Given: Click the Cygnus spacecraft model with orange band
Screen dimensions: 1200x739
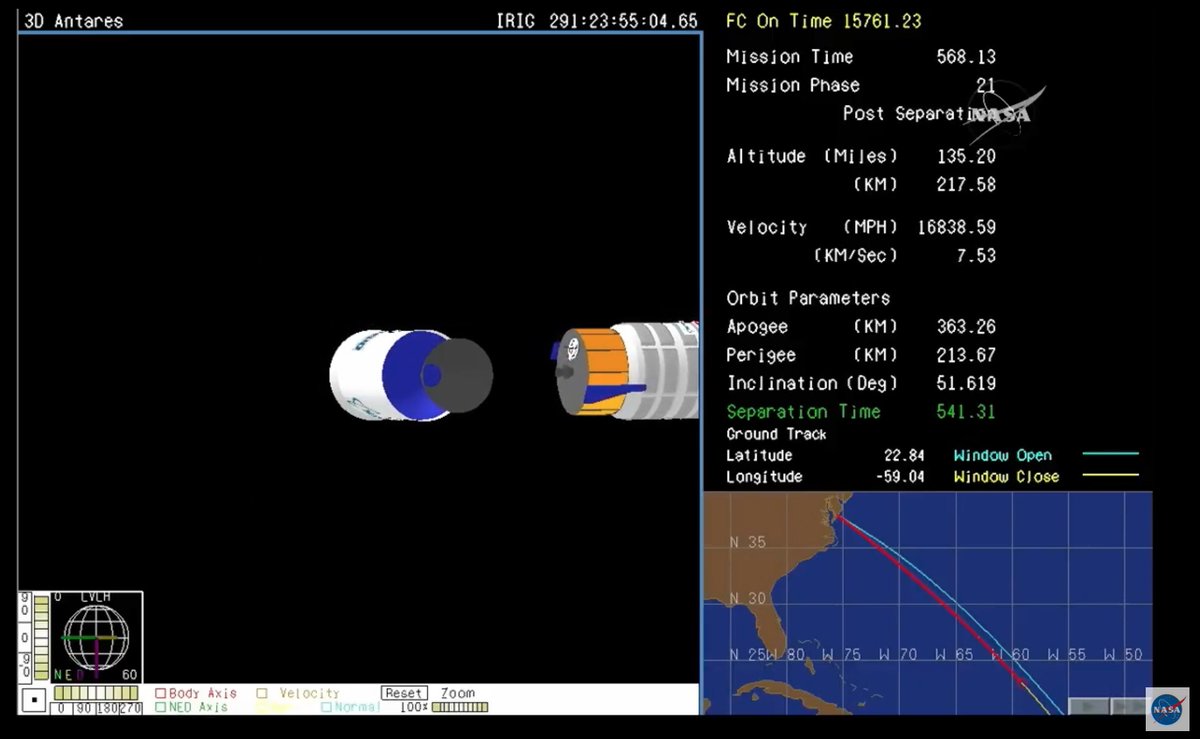Looking at the screenshot, I should click(x=625, y=372).
